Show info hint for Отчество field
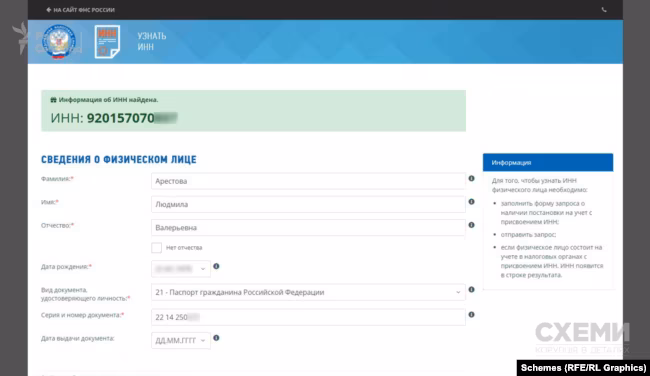650x376 pixels. 471,225
